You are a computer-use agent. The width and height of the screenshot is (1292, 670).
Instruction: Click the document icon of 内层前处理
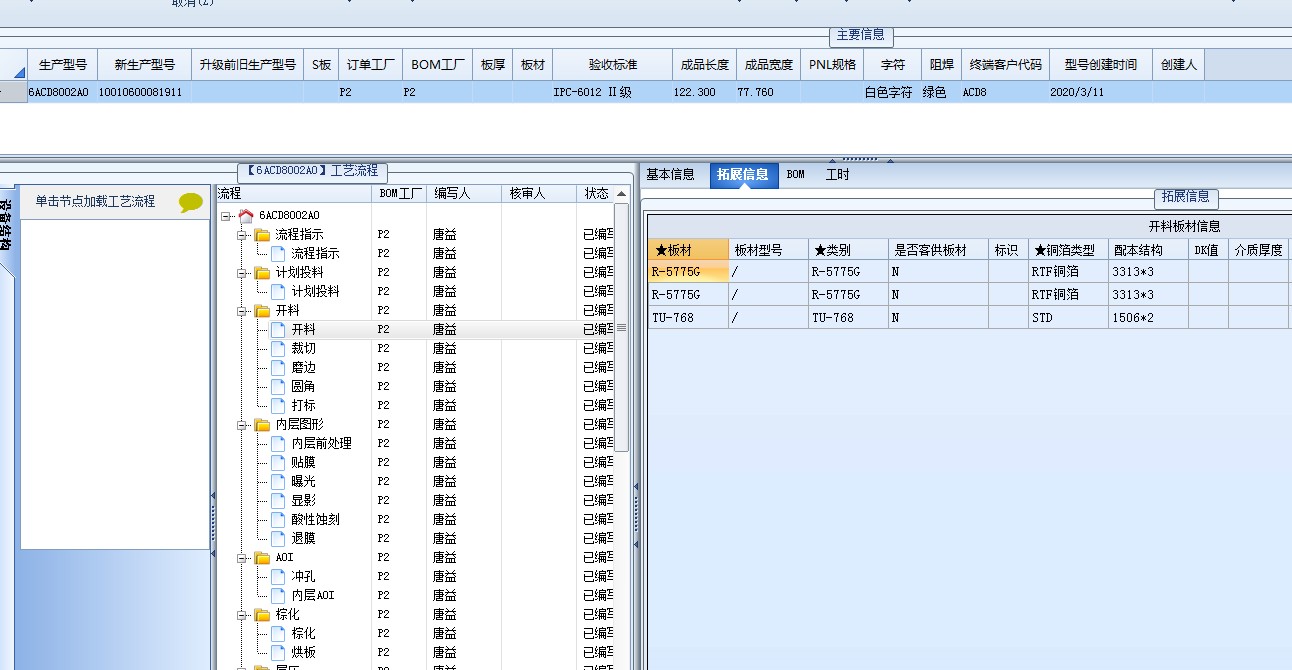pos(278,443)
